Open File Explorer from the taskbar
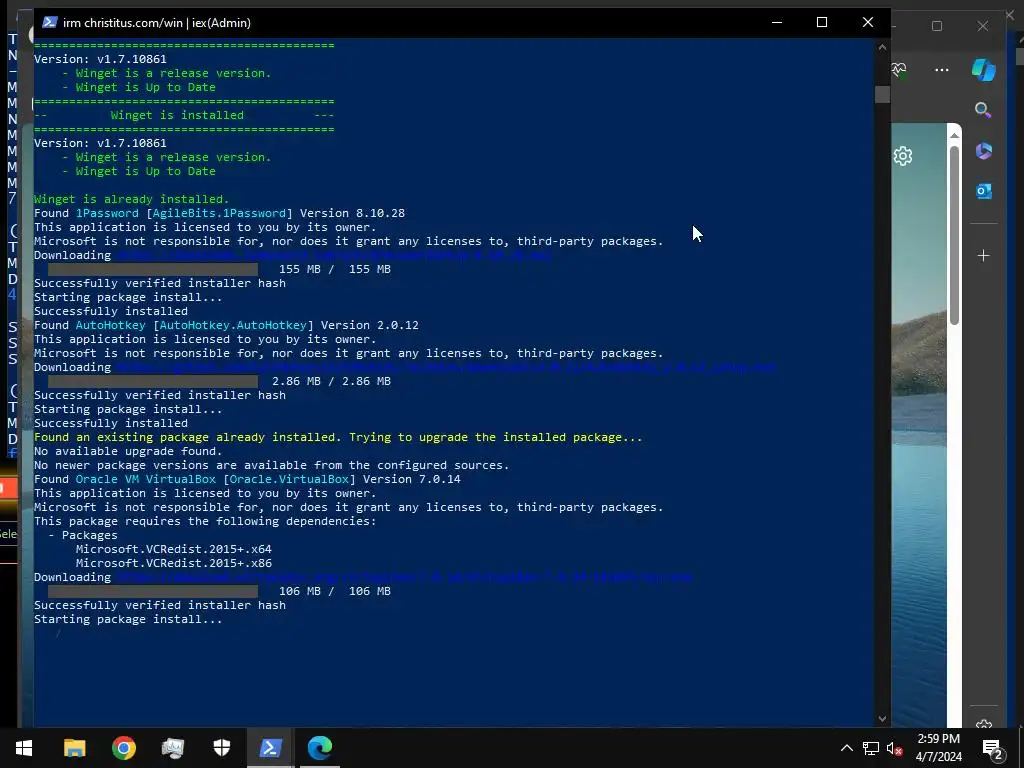The image size is (1024, 768). pos(74,747)
